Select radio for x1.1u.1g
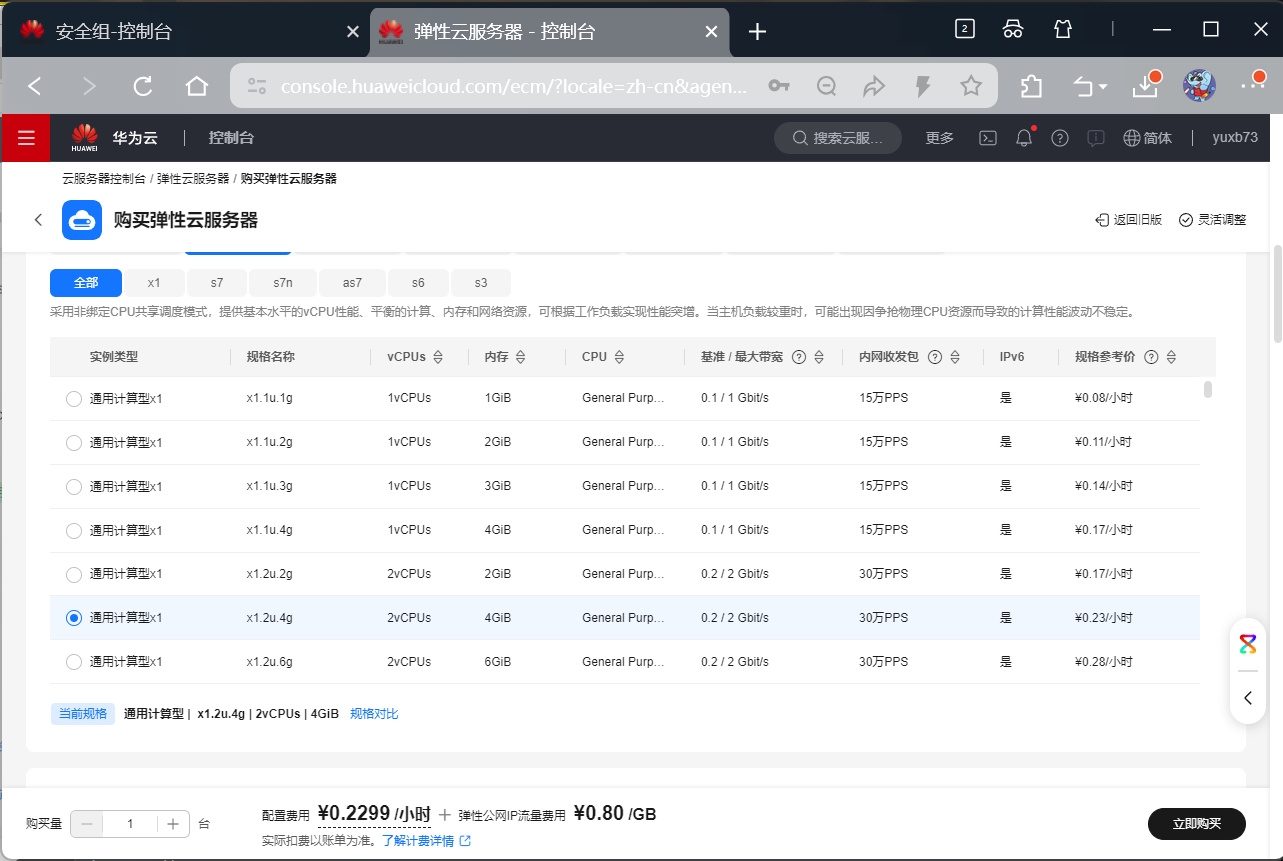Image resolution: width=1283 pixels, height=861 pixels. [x=73, y=398]
